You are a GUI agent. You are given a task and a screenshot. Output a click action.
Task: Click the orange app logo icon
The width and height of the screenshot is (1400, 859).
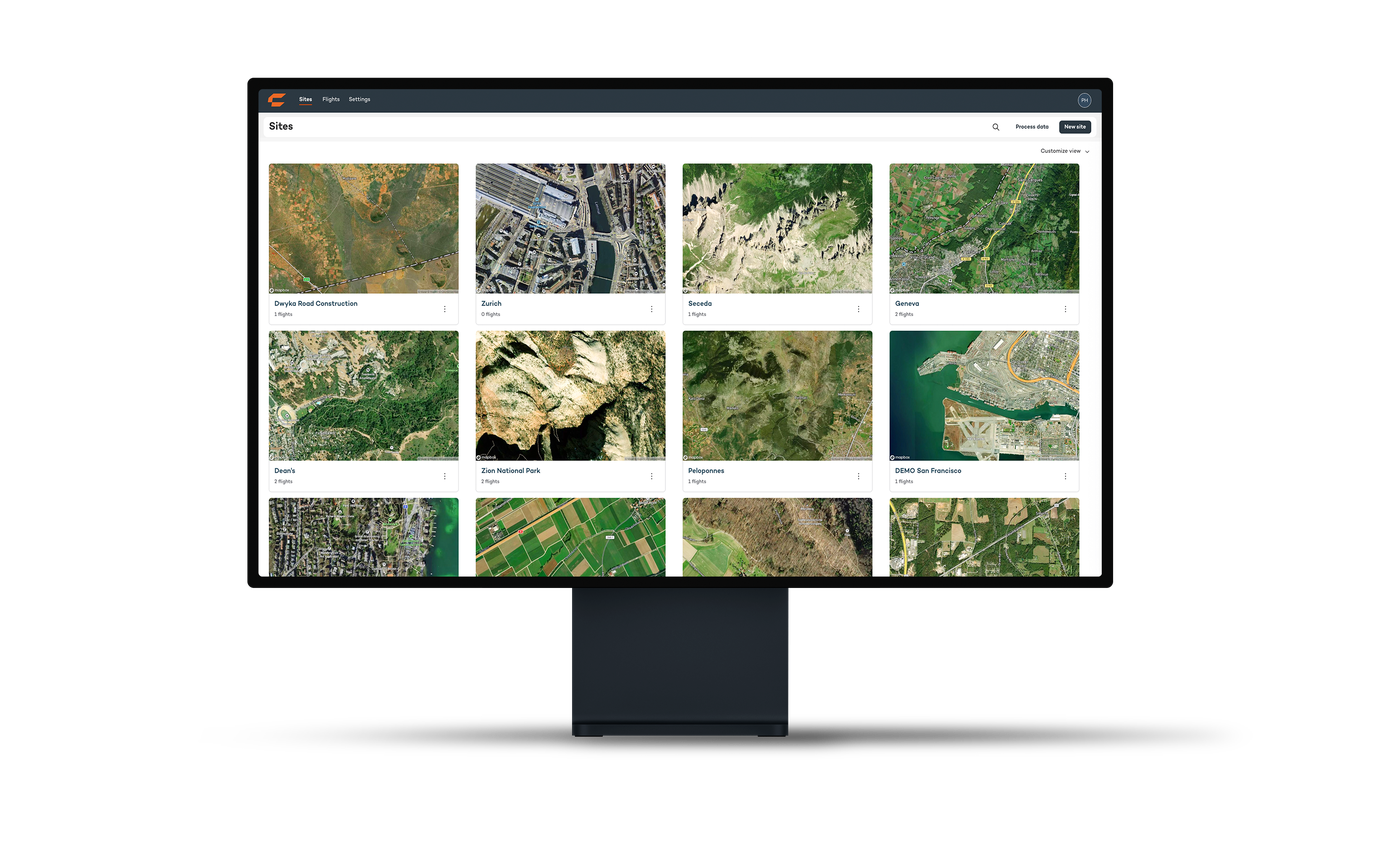pyautogui.click(x=277, y=100)
